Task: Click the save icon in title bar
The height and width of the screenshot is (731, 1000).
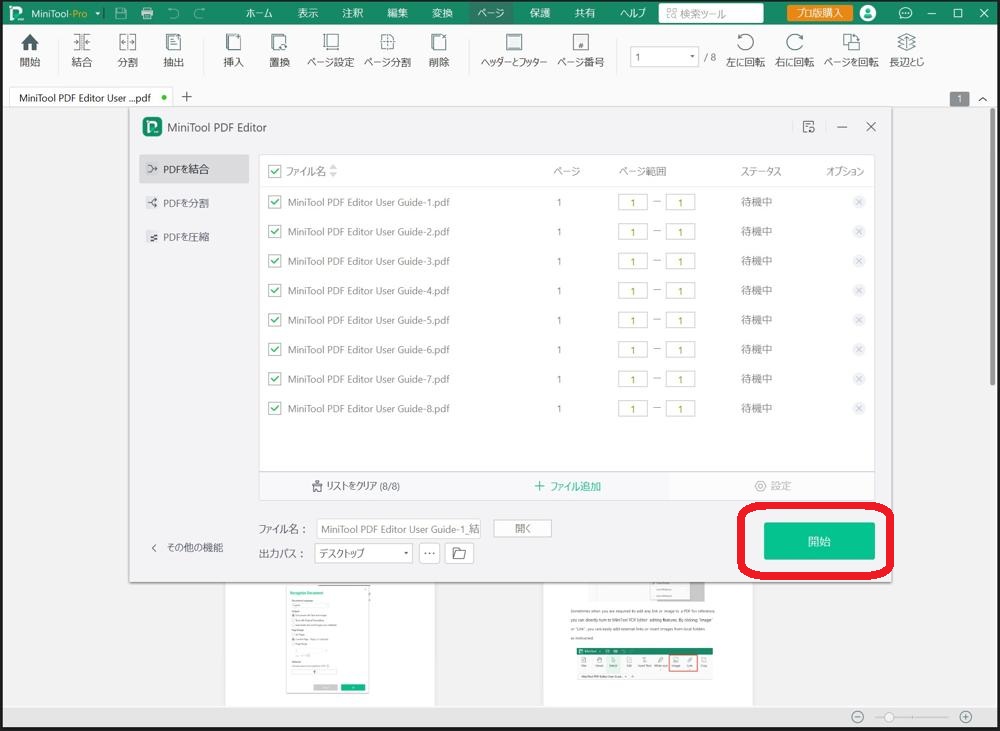Action: coord(121,13)
